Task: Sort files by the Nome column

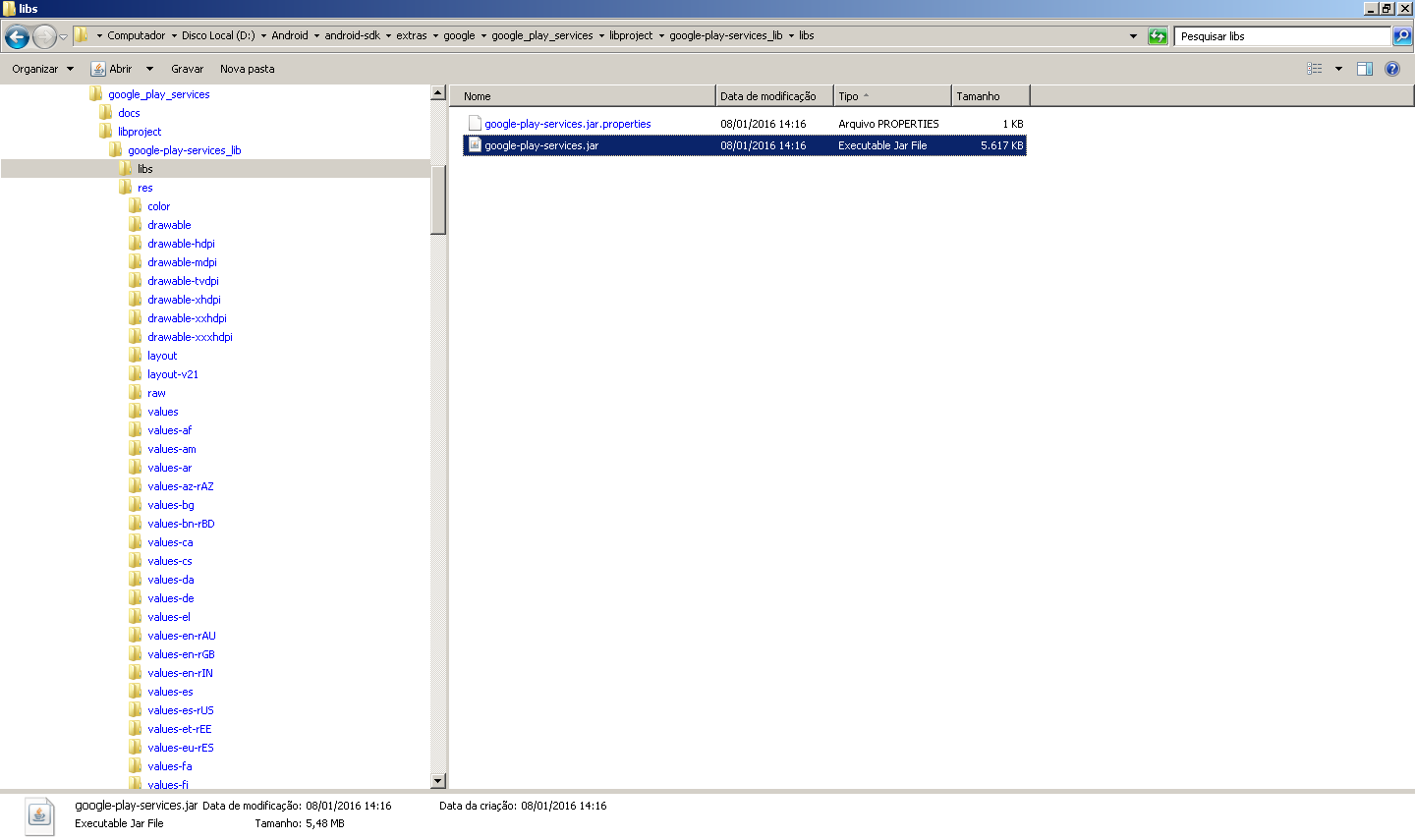Action: tap(583, 96)
